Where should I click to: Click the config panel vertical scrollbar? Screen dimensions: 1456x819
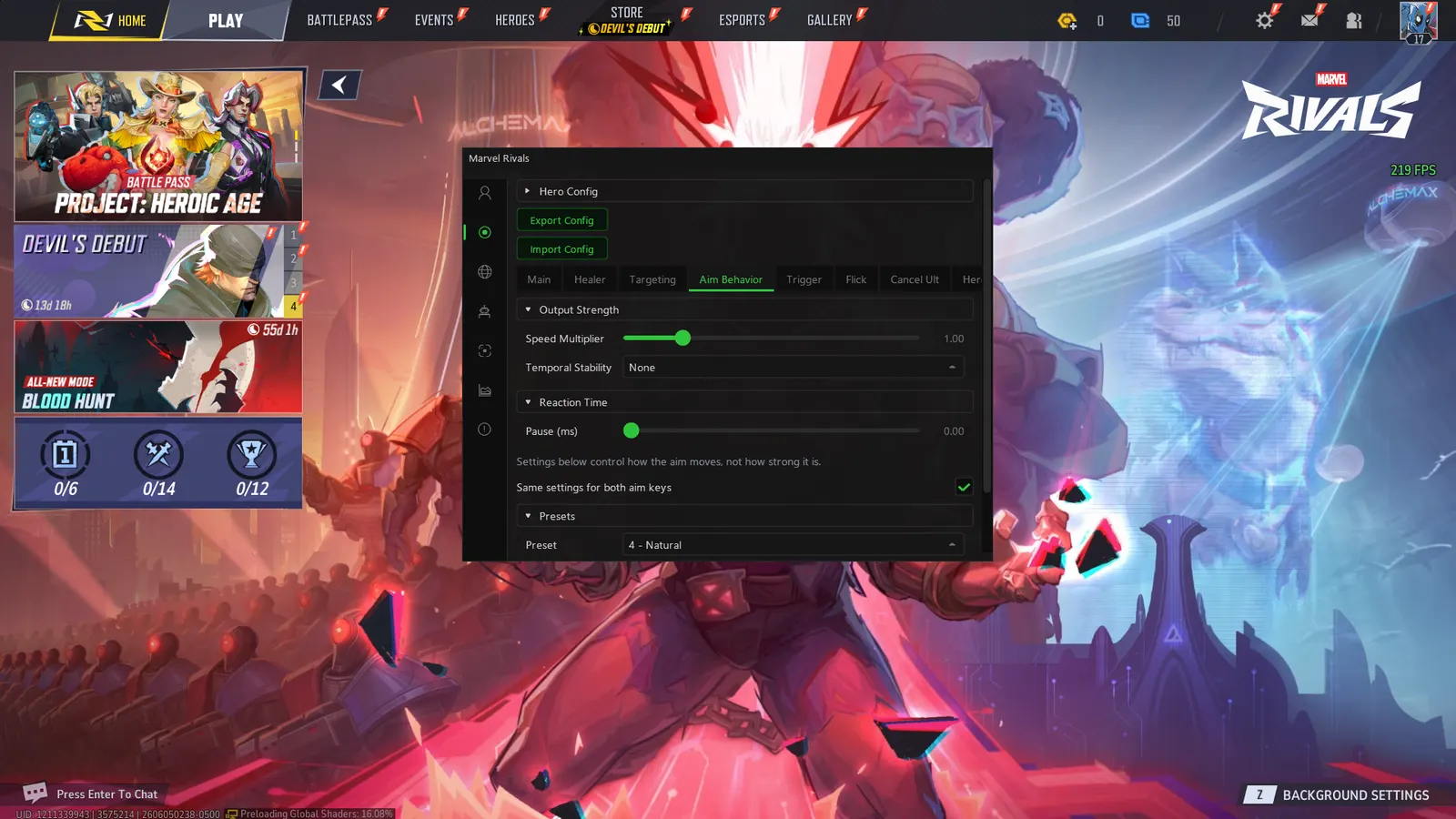coord(986,337)
